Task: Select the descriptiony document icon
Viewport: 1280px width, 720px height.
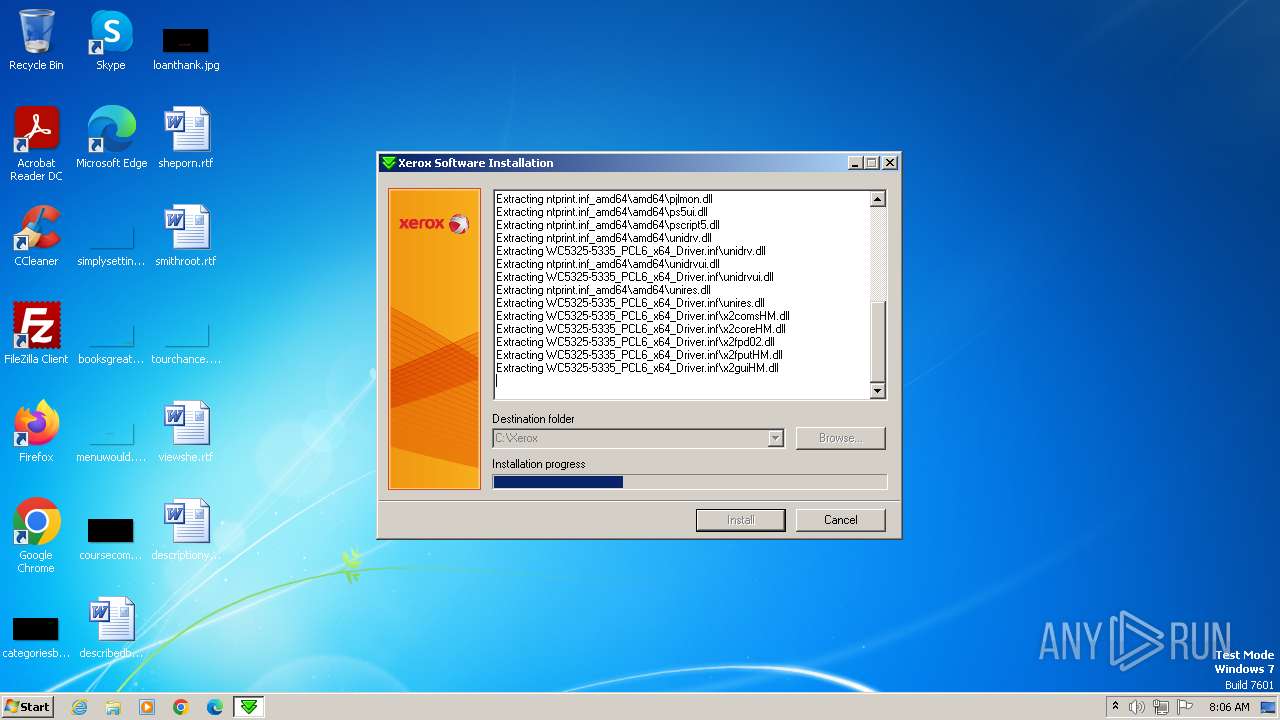Action: point(185,529)
